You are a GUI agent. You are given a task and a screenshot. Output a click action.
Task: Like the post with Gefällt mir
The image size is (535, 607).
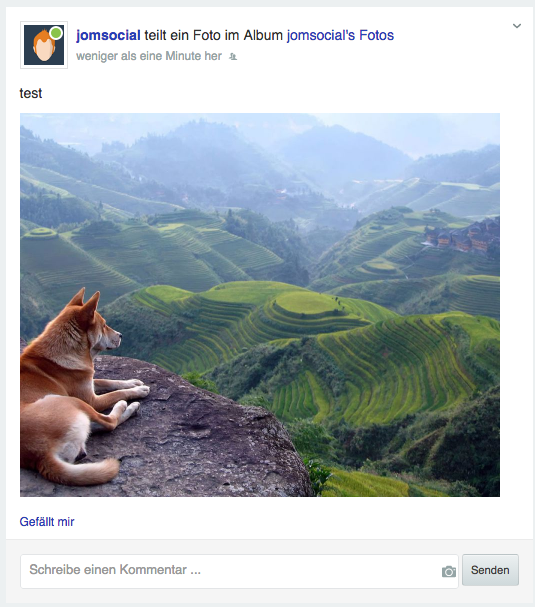(x=47, y=521)
